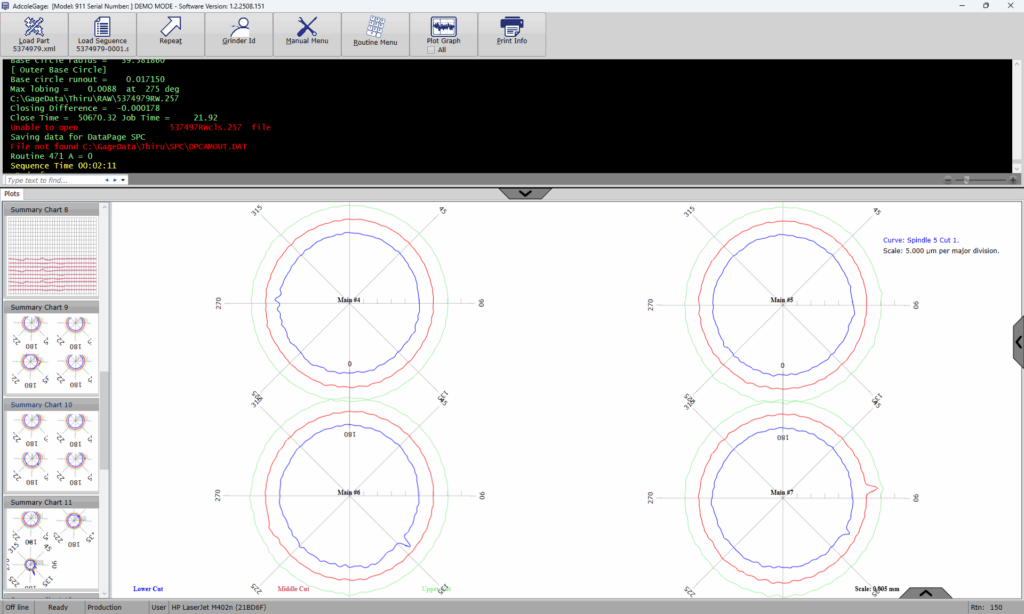
Task: Enable the All checkbox under Plot Graph
Action: pyautogui.click(x=430, y=50)
